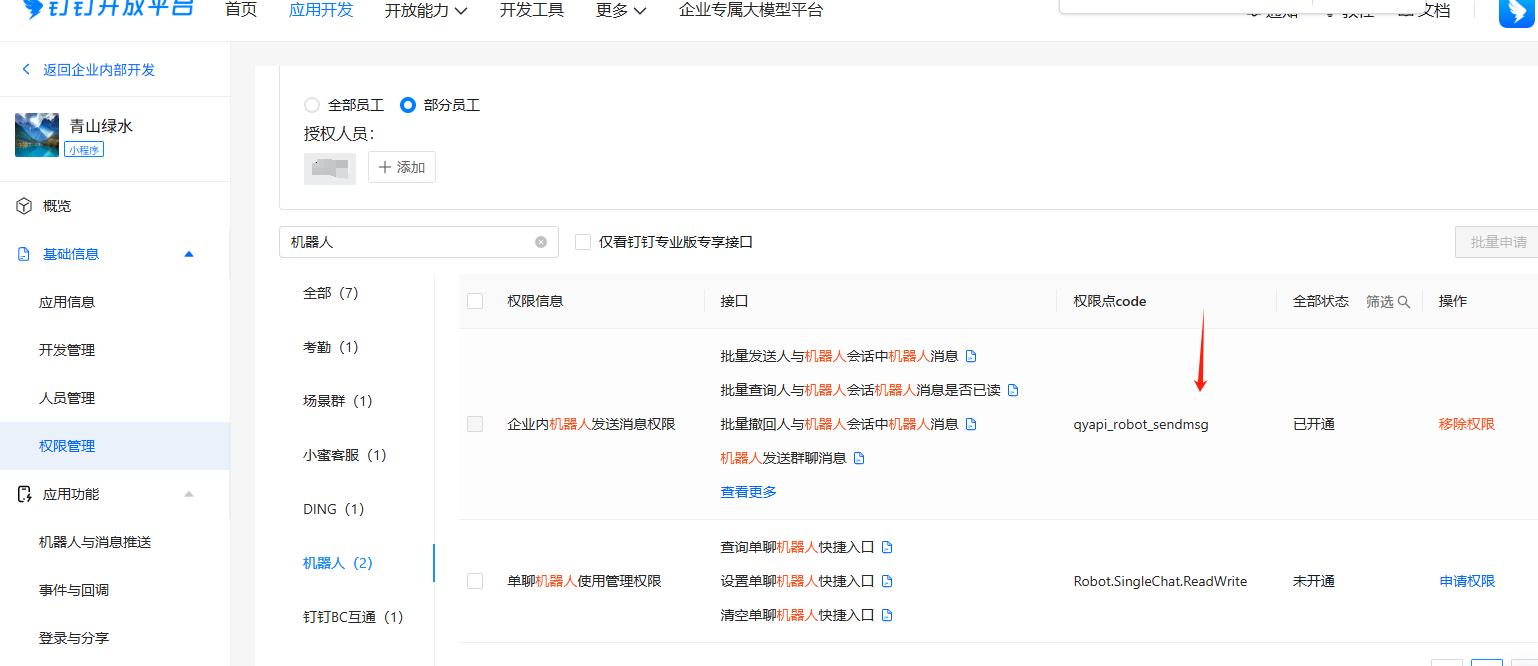1538x666 pixels.
Task: Click the 添加 button for authorized members
Action: pos(402,167)
